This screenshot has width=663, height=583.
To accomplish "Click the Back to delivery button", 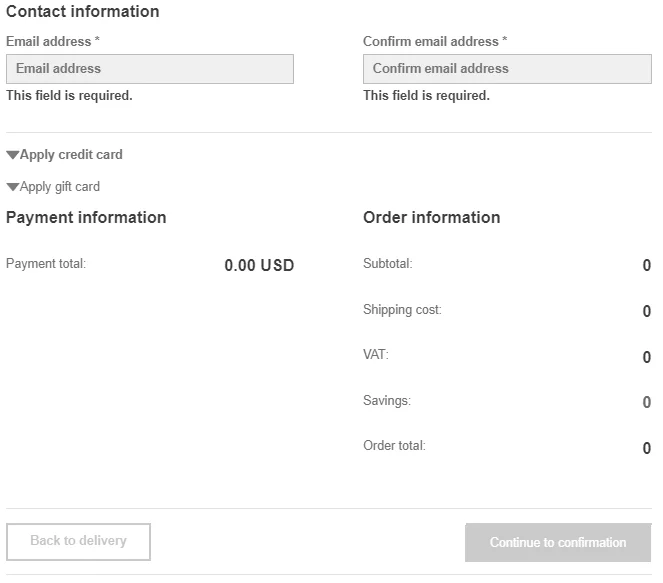I will [78, 542].
